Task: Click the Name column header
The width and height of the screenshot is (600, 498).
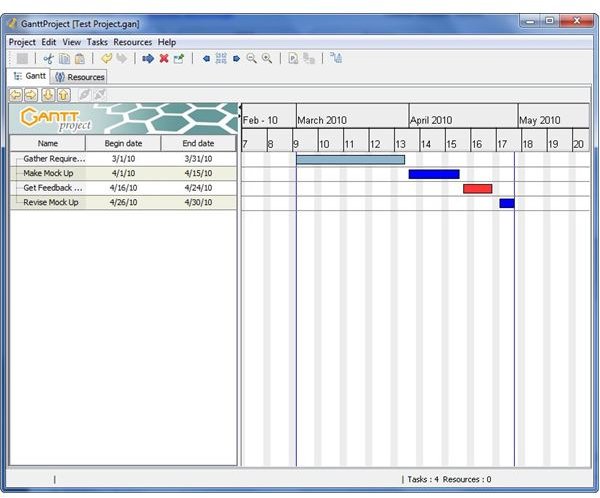Action: tap(48, 143)
